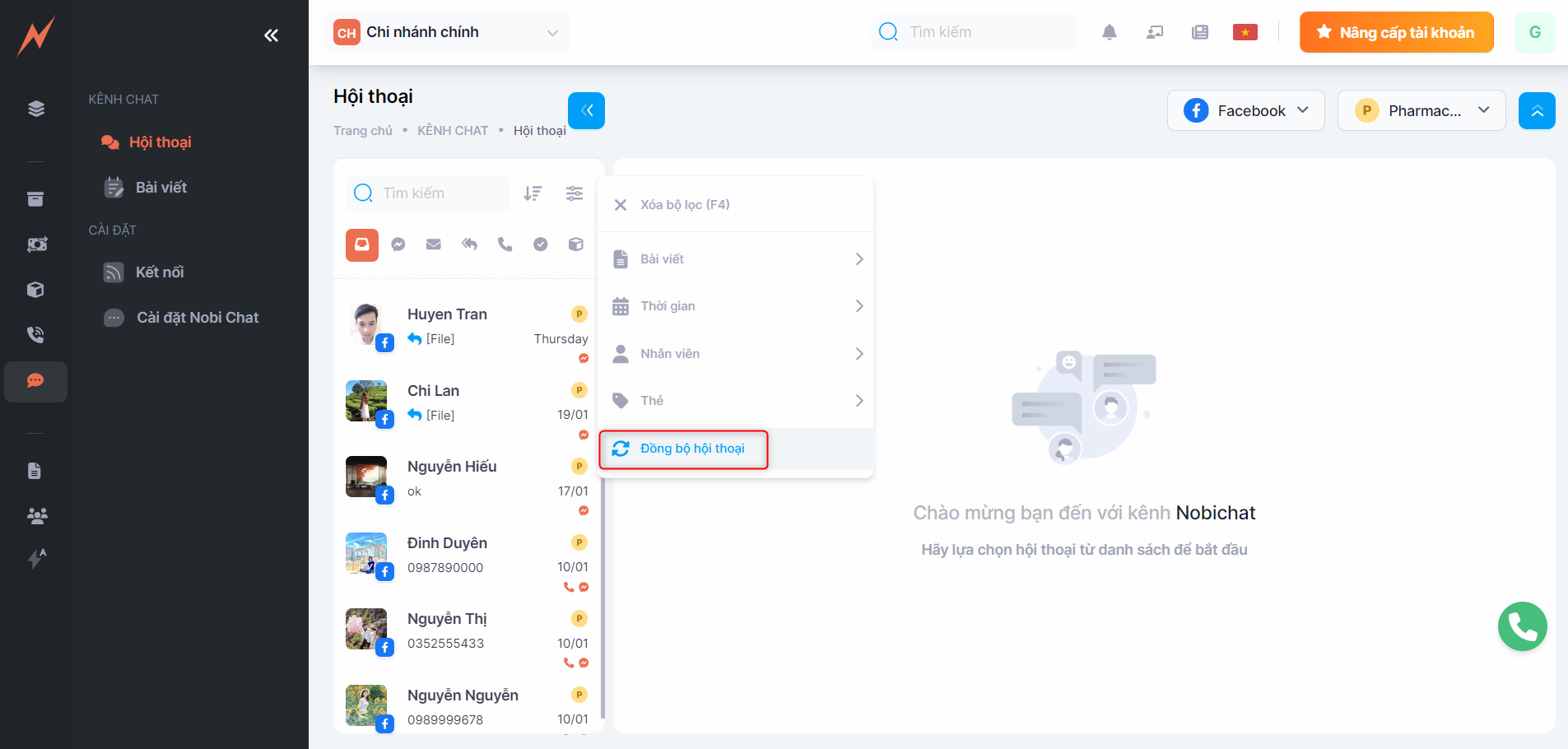The image size is (1568, 749).
Task: Select the all-inbox filter toggle
Action: (x=362, y=244)
